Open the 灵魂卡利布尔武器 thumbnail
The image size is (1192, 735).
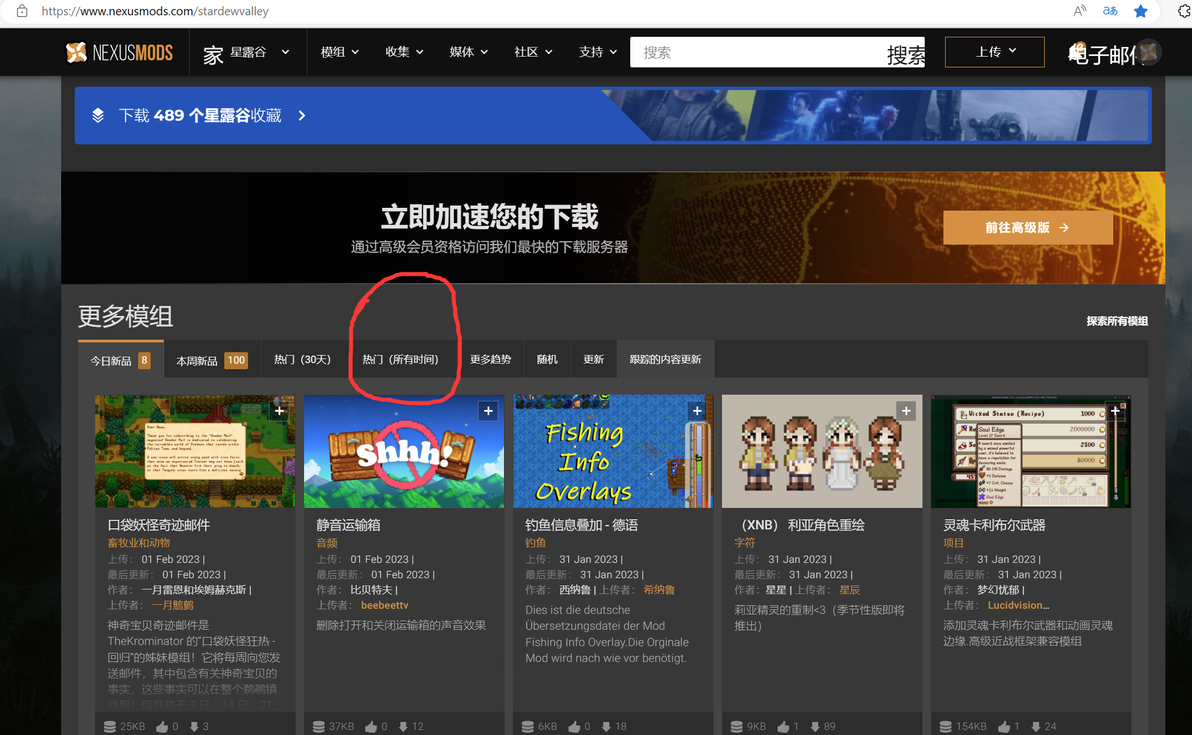coord(1031,451)
